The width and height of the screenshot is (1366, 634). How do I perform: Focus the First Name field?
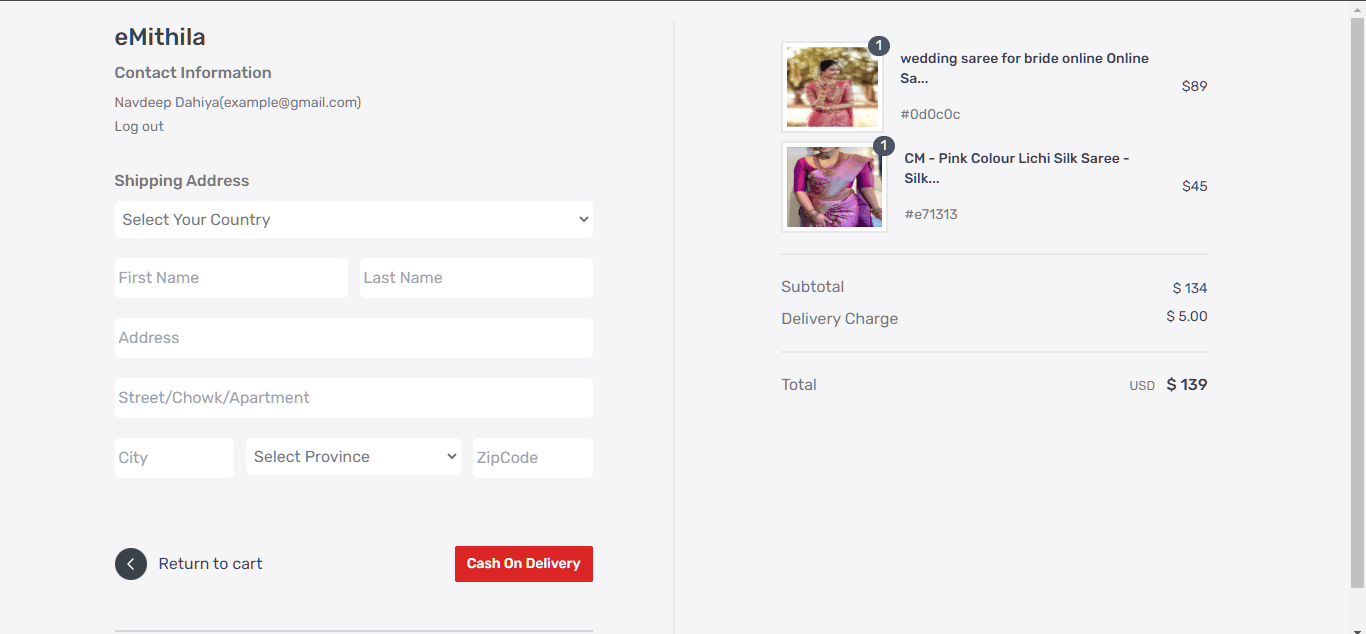[x=231, y=278]
